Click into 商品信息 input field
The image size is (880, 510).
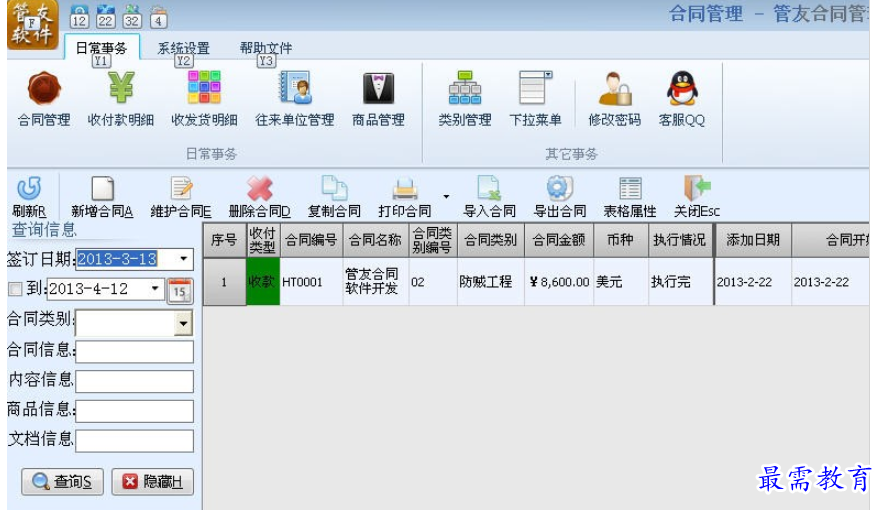[x=135, y=411]
